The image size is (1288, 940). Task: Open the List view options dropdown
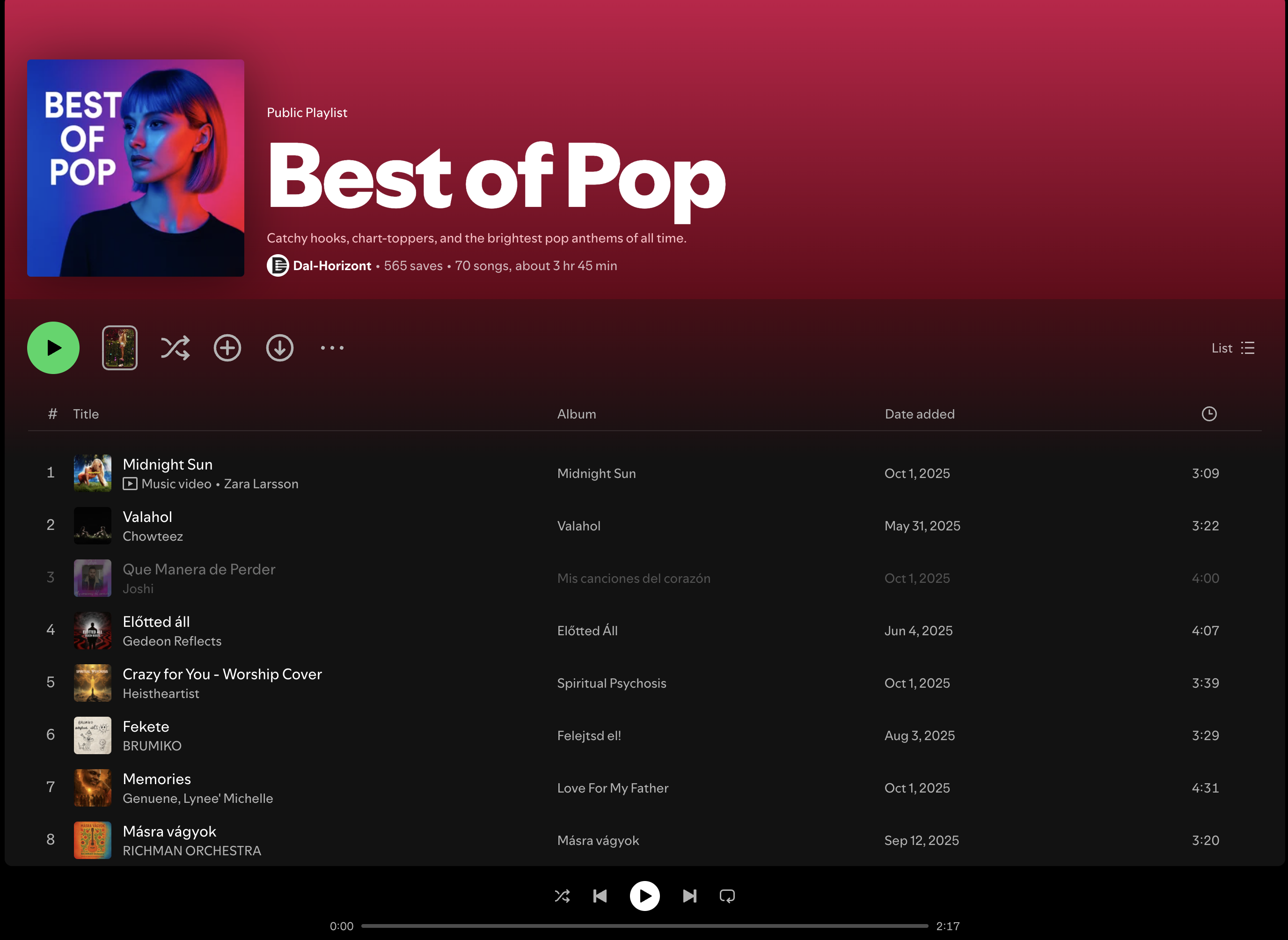pos(1232,348)
